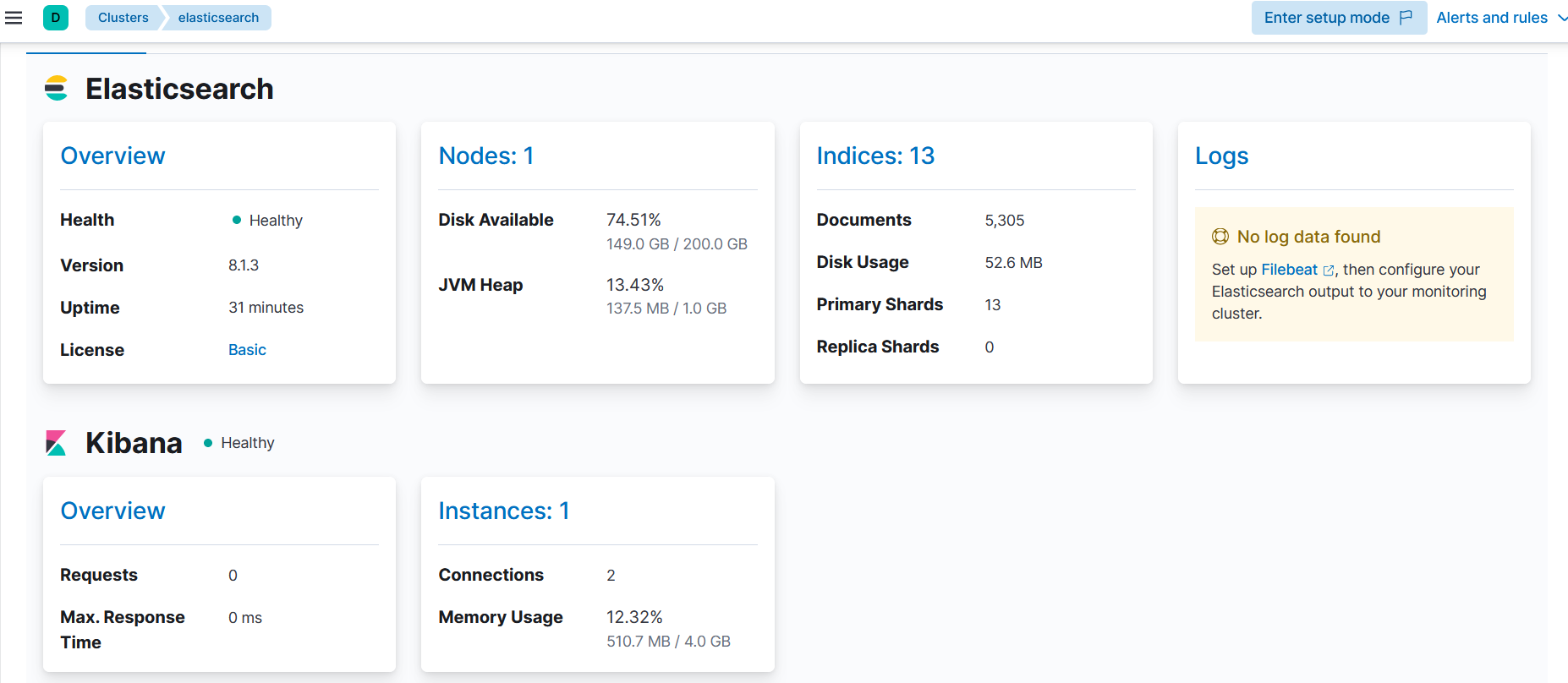Click the 0 ms response time value
The height and width of the screenshot is (683, 1568).
pyautogui.click(x=245, y=618)
